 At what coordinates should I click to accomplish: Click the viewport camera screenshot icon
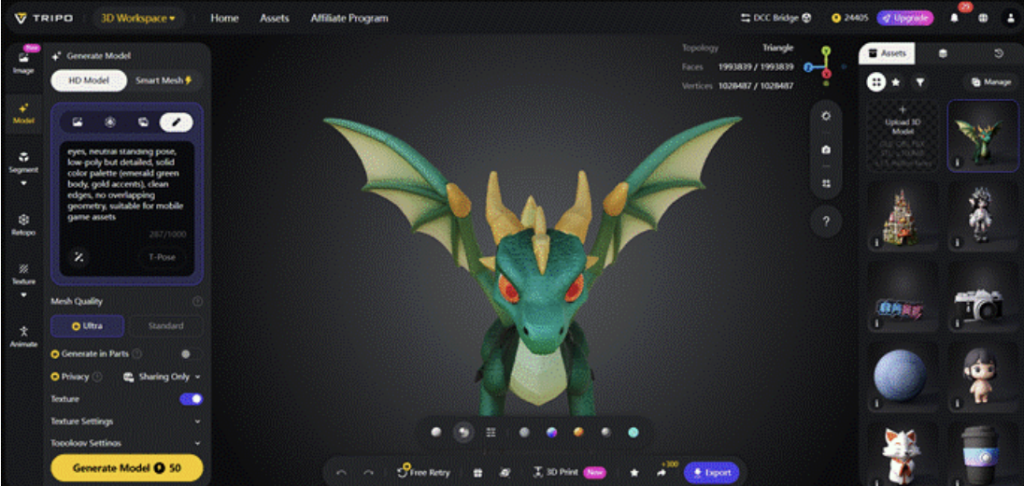[x=825, y=149]
